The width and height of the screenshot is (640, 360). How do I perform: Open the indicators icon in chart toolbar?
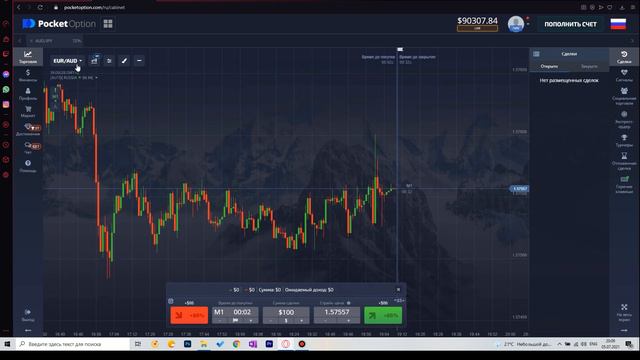tap(109, 60)
